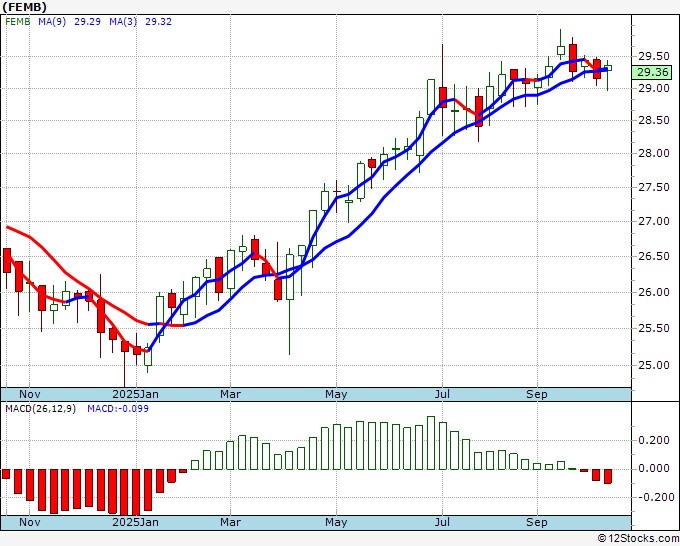This screenshot has width=680, height=546.
Task: Click the MA(9) legend label
Action: click(52, 21)
